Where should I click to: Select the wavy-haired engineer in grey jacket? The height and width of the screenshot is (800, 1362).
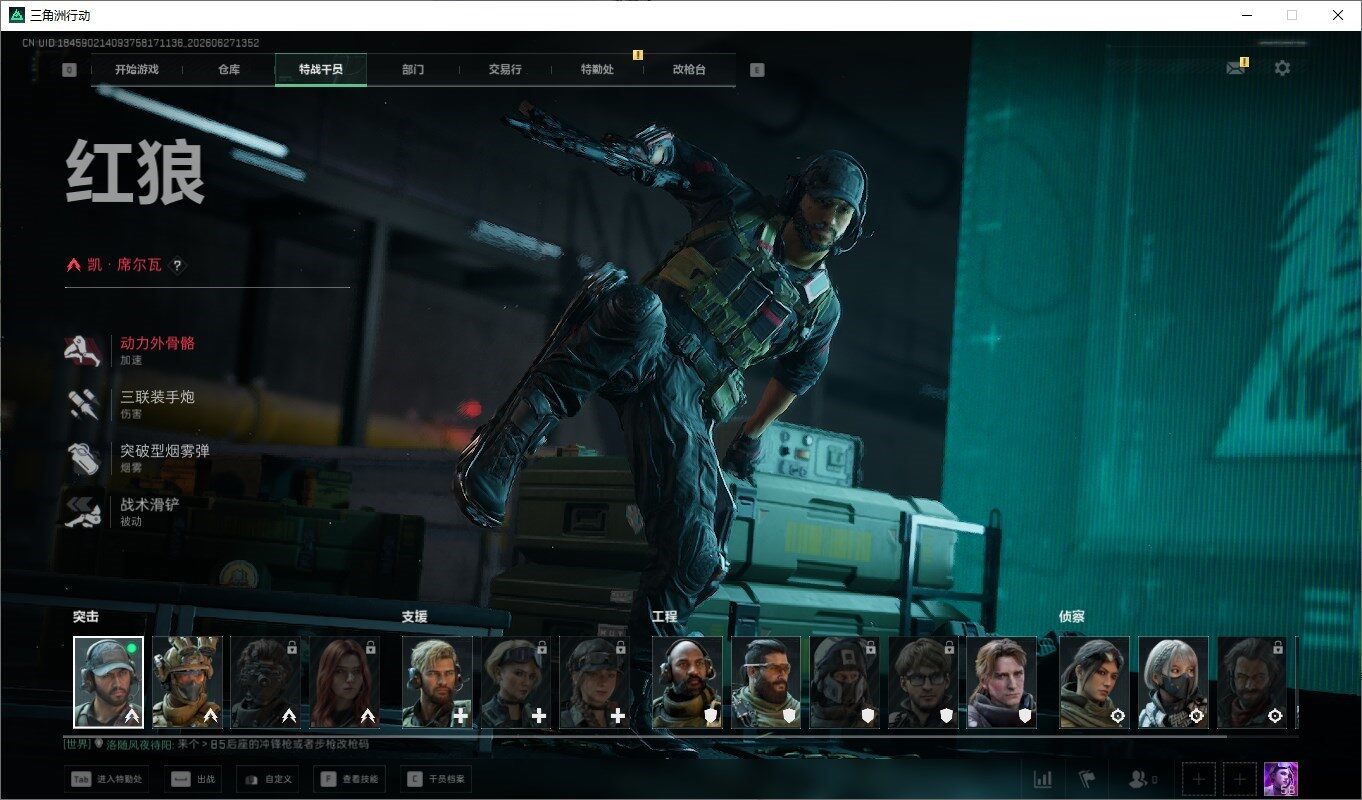(1002, 682)
